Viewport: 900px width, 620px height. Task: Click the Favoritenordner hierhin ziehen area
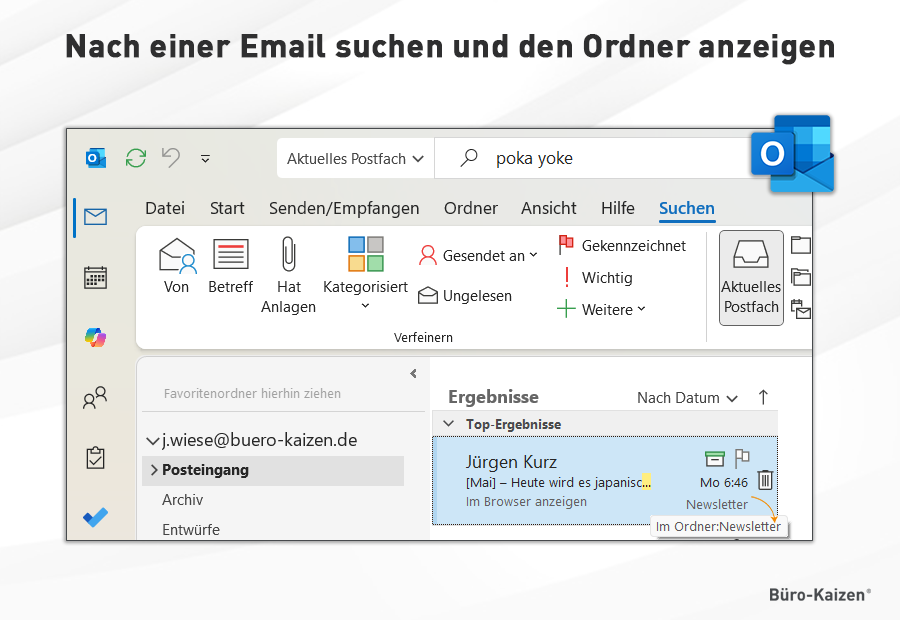(x=252, y=394)
